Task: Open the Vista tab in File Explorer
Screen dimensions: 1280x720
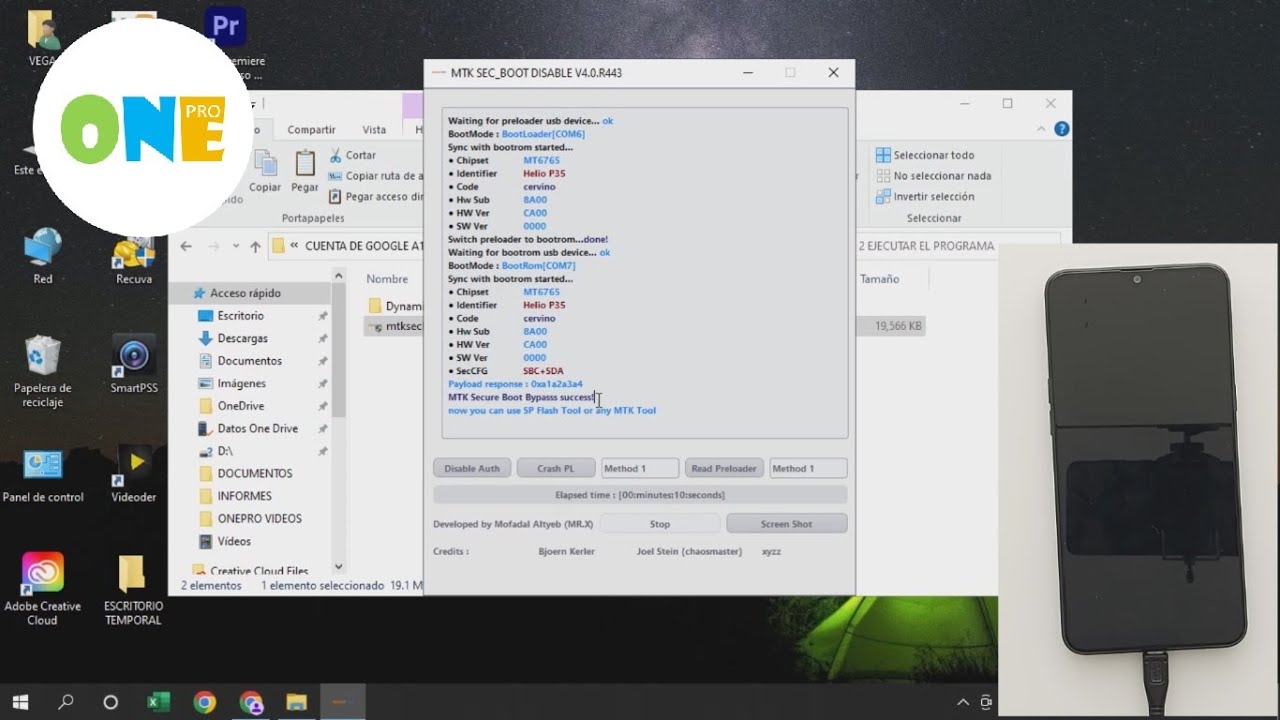Action: pos(374,130)
